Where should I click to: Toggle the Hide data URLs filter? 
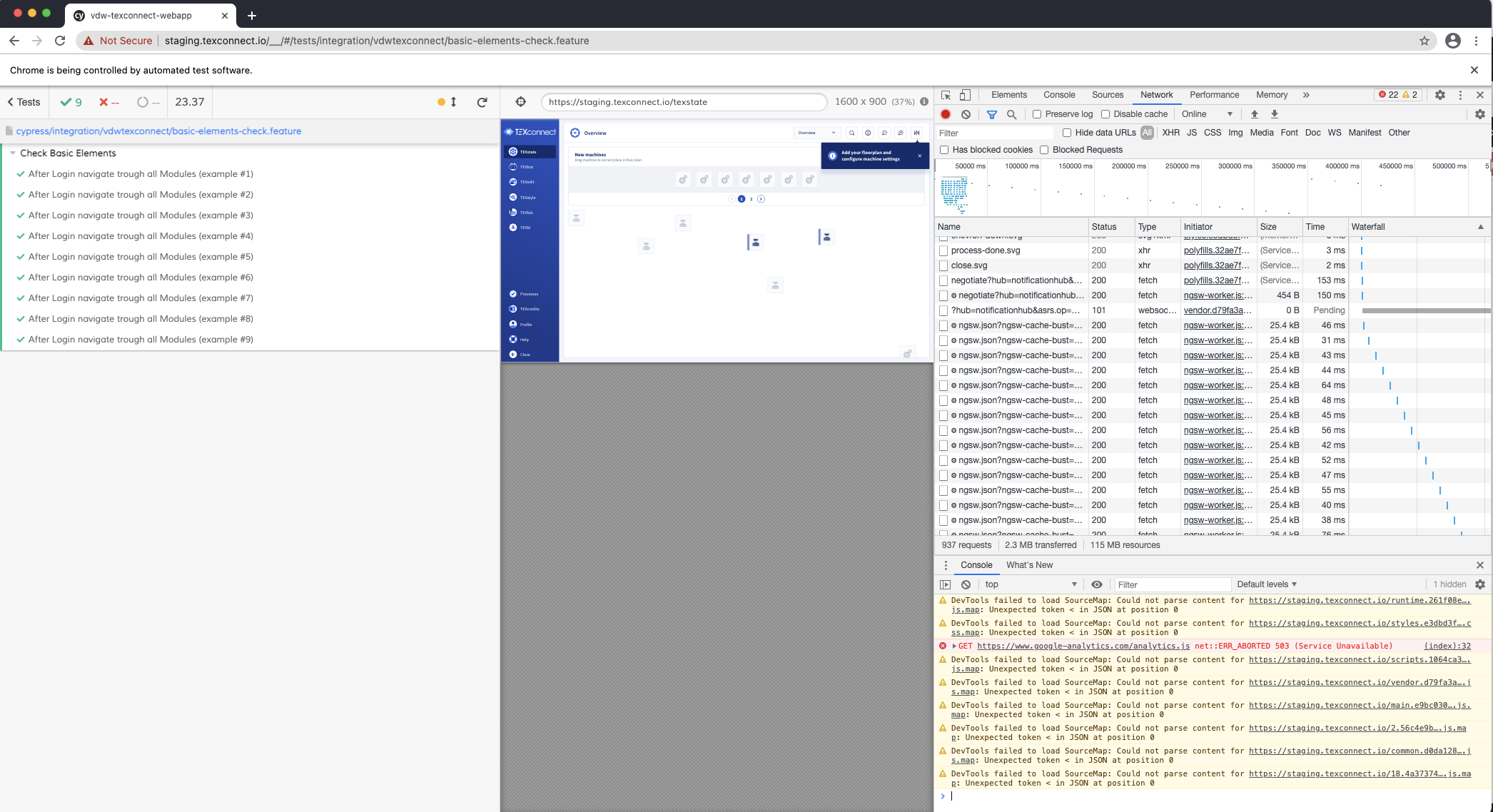point(1067,133)
